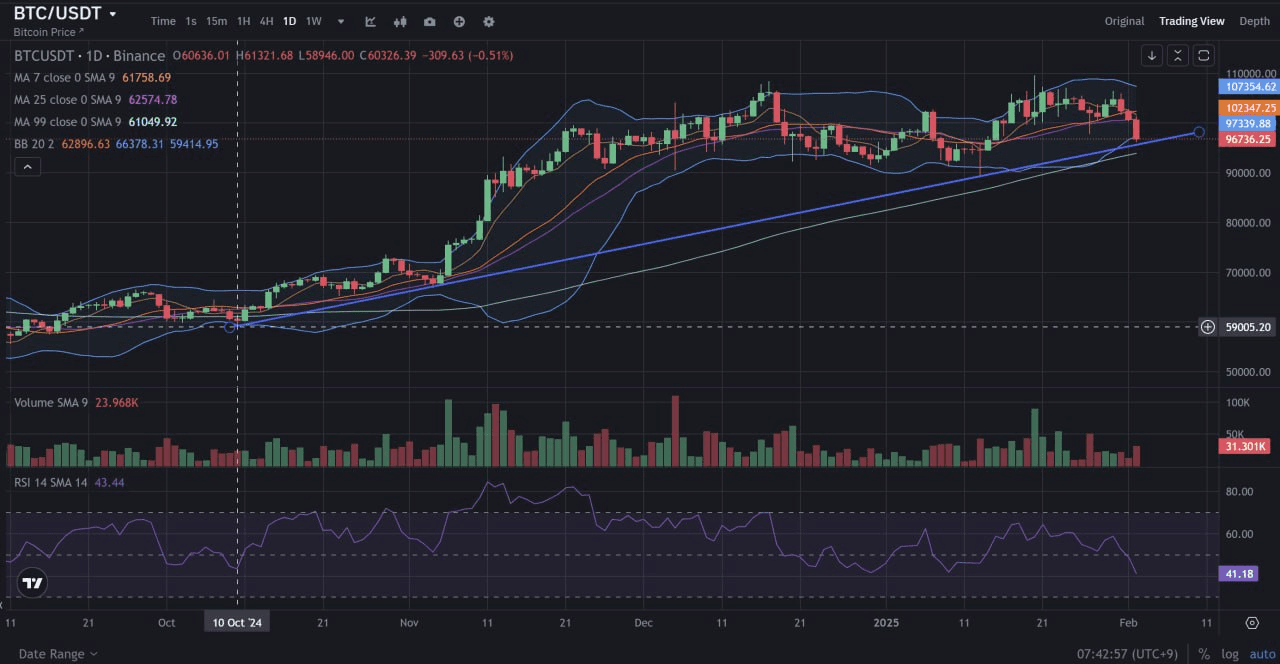This screenshot has height=664, width=1280.
Task: Click the MA 7 value 61758.69
Action: (146, 77)
